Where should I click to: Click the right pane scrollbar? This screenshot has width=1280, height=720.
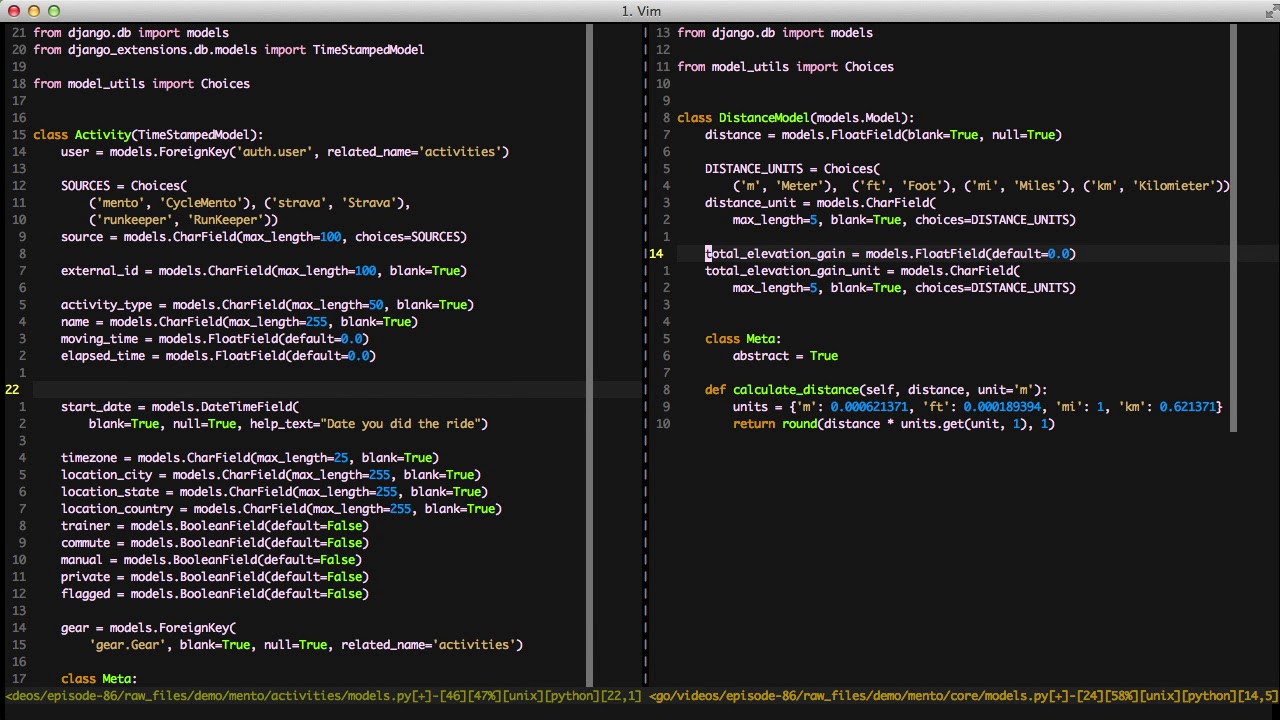[1234, 228]
